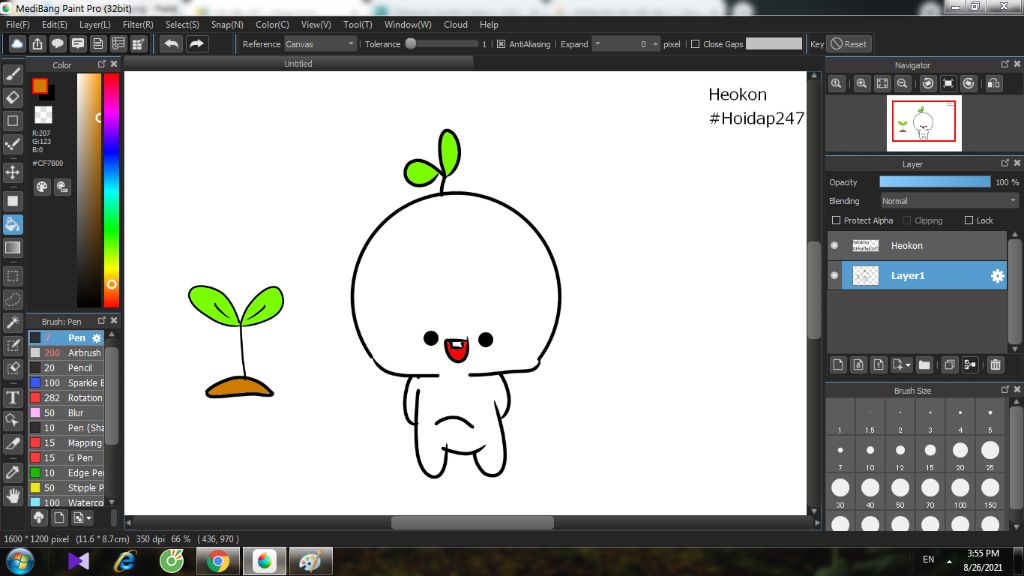The width and height of the screenshot is (1024, 576).
Task: Click the layer Opacity slider
Action: click(935, 182)
